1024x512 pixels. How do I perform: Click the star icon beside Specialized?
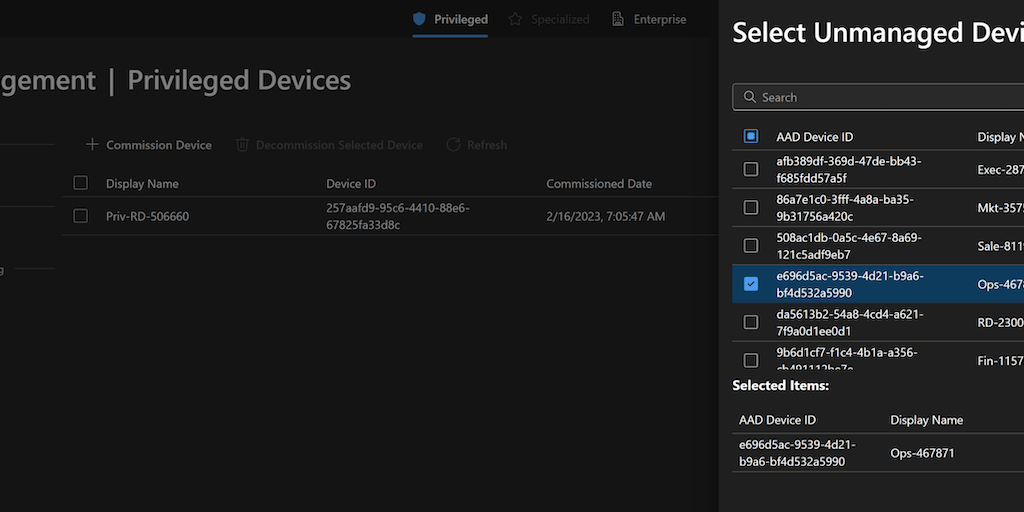516,19
